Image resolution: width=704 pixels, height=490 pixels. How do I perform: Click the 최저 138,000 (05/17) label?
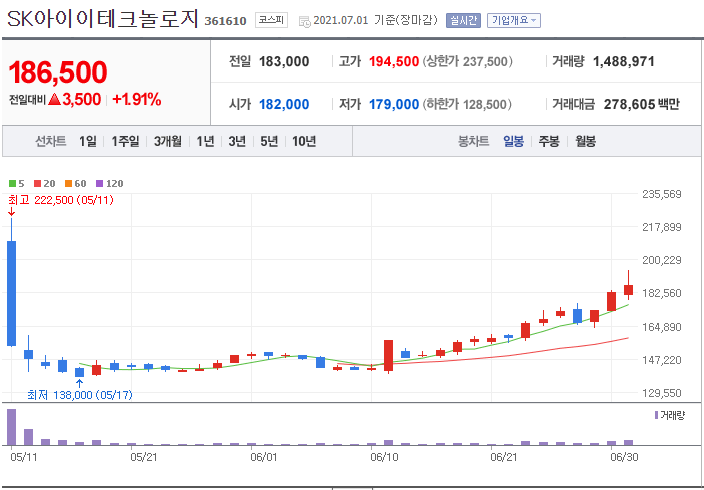click(x=80, y=395)
